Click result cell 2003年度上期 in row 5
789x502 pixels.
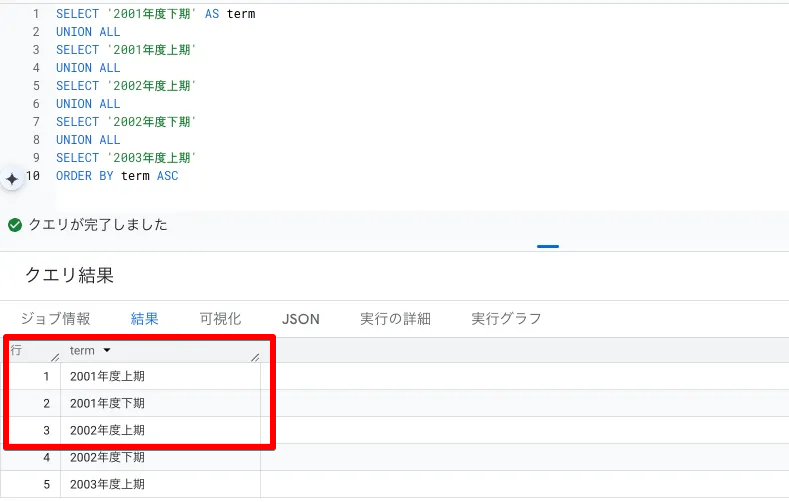107,485
